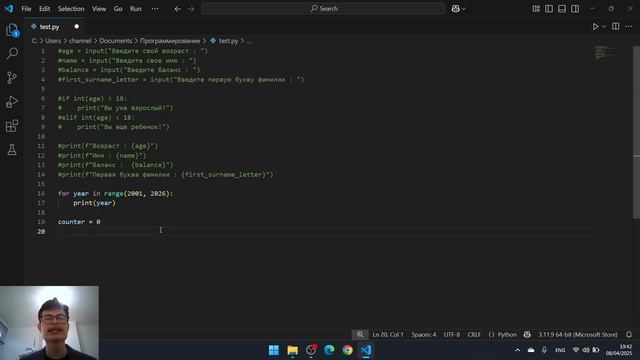This screenshot has height=360, width=640.
Task: Click the VS Code logo icon
Action: (x=9, y=9)
